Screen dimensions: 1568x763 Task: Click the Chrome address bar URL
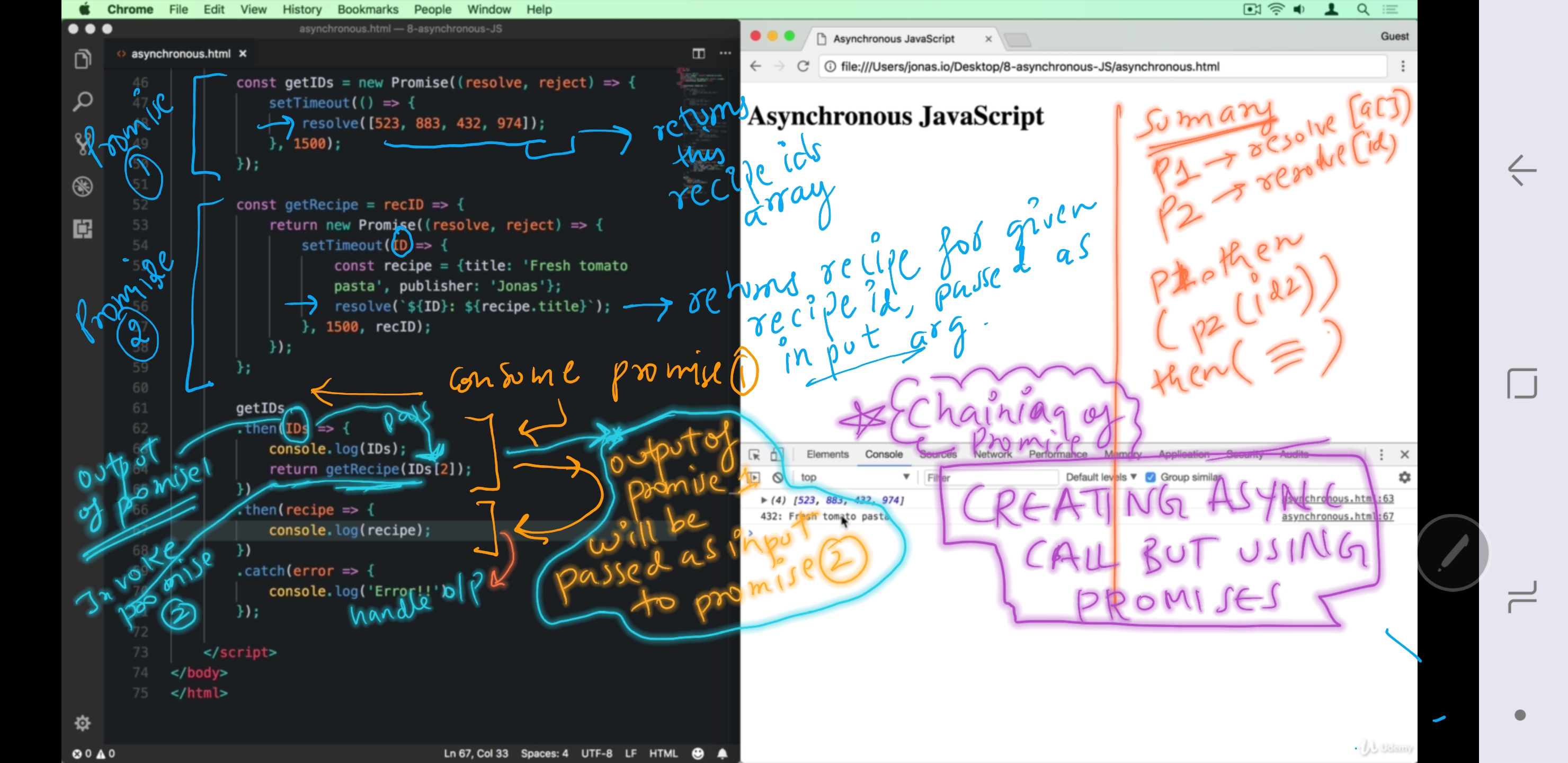coord(1030,66)
